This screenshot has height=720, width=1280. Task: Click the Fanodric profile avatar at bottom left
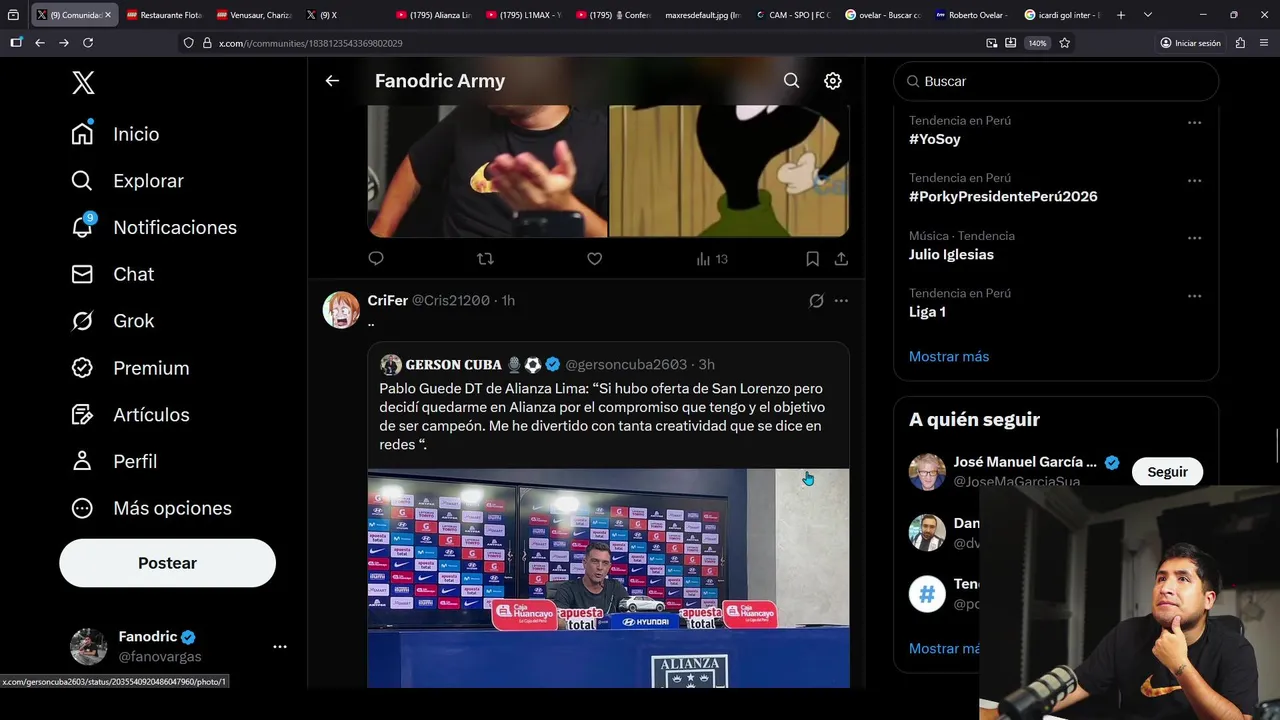[x=88, y=646]
